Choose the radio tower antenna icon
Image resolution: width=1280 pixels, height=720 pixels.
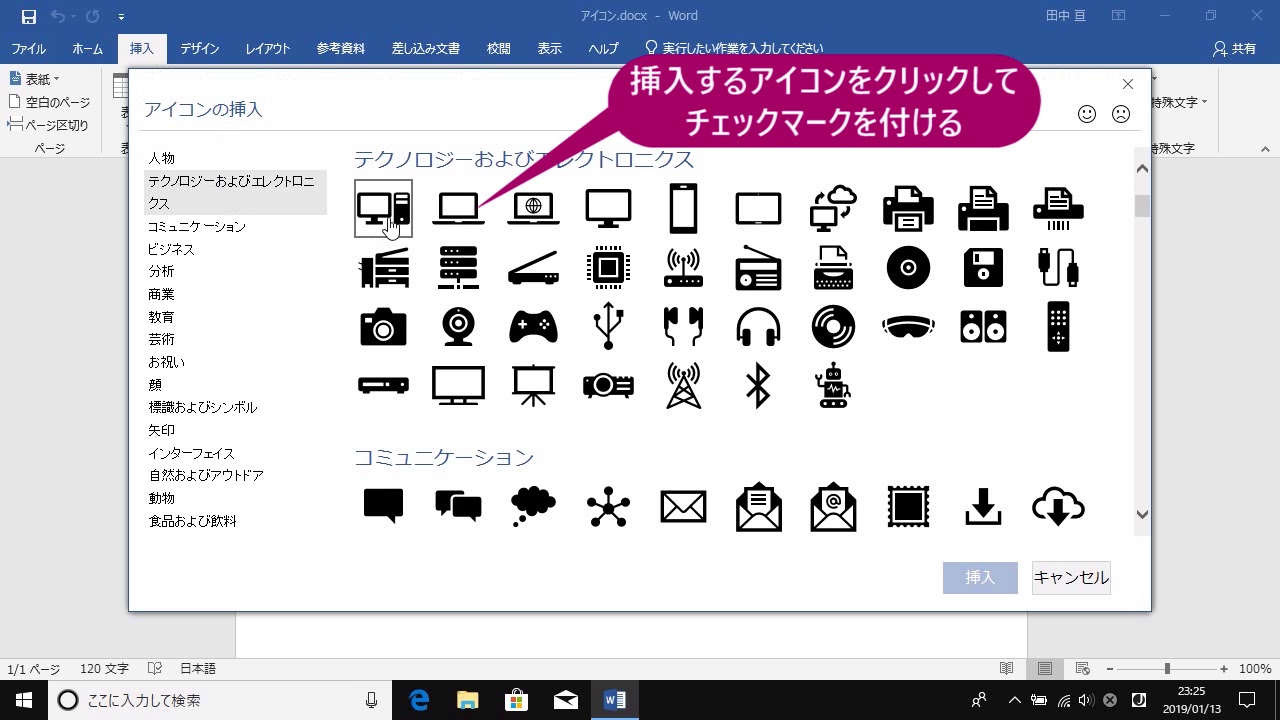point(683,385)
